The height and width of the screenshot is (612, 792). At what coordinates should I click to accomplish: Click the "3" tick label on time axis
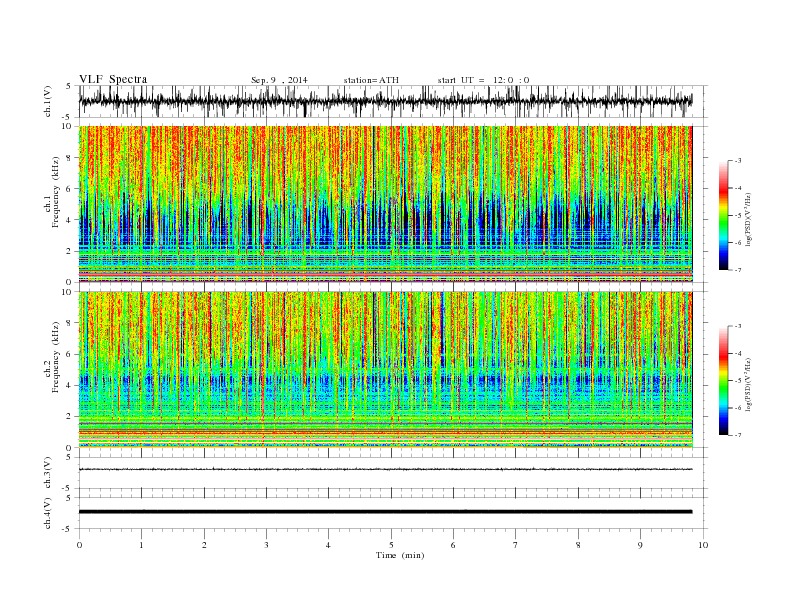point(266,545)
